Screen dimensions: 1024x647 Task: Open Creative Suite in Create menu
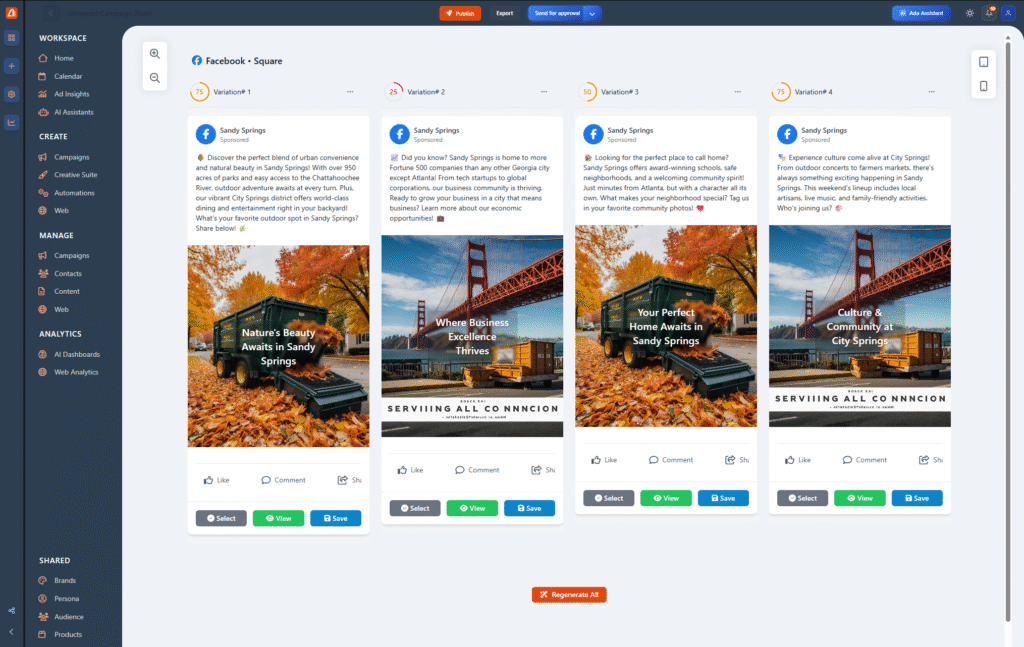click(x=75, y=175)
